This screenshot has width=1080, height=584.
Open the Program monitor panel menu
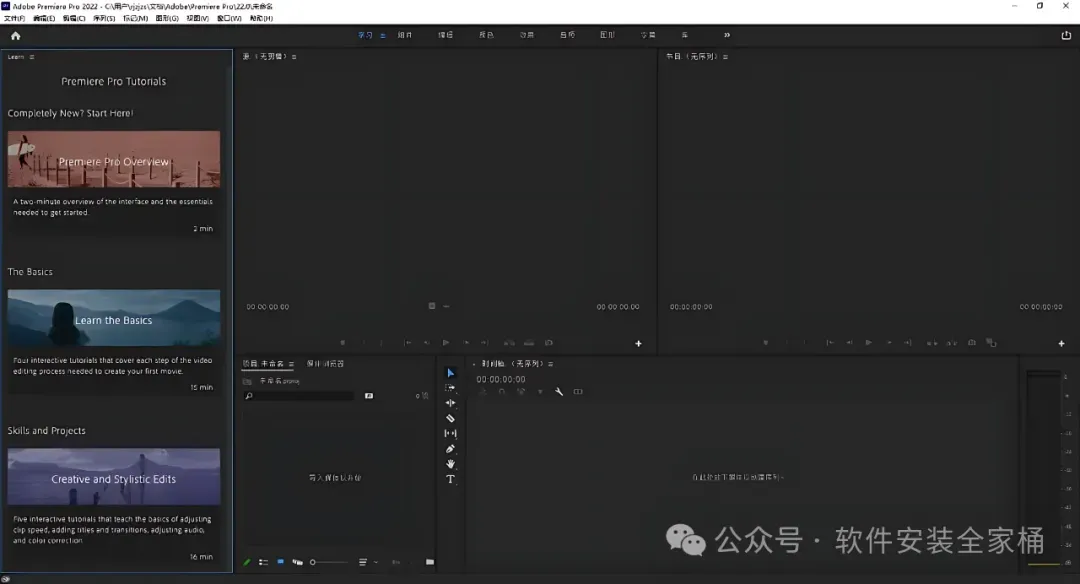pyautogui.click(x=725, y=57)
